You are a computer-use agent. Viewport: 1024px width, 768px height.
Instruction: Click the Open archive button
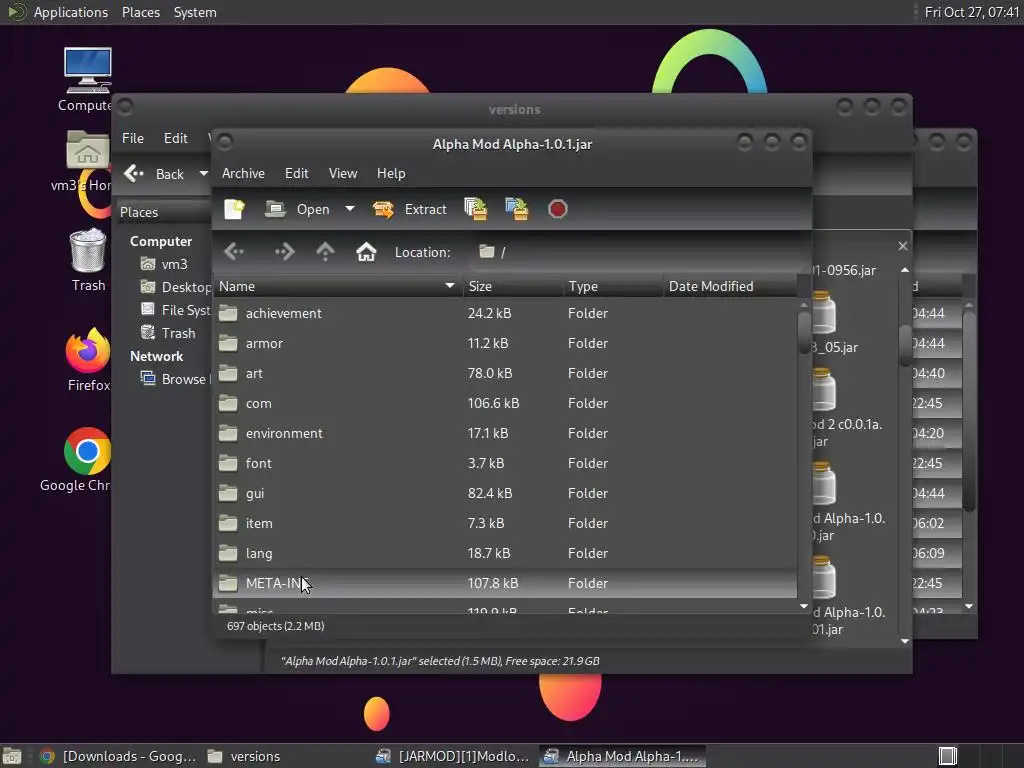297,209
